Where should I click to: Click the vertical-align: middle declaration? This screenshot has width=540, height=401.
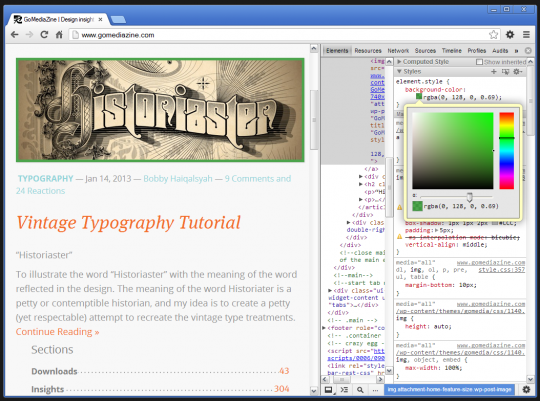point(446,245)
